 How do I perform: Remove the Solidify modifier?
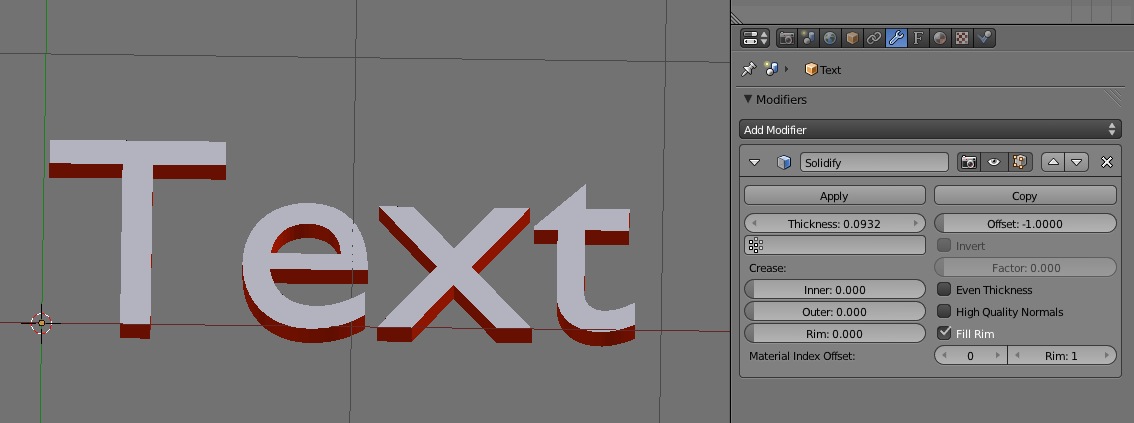(x=1107, y=163)
